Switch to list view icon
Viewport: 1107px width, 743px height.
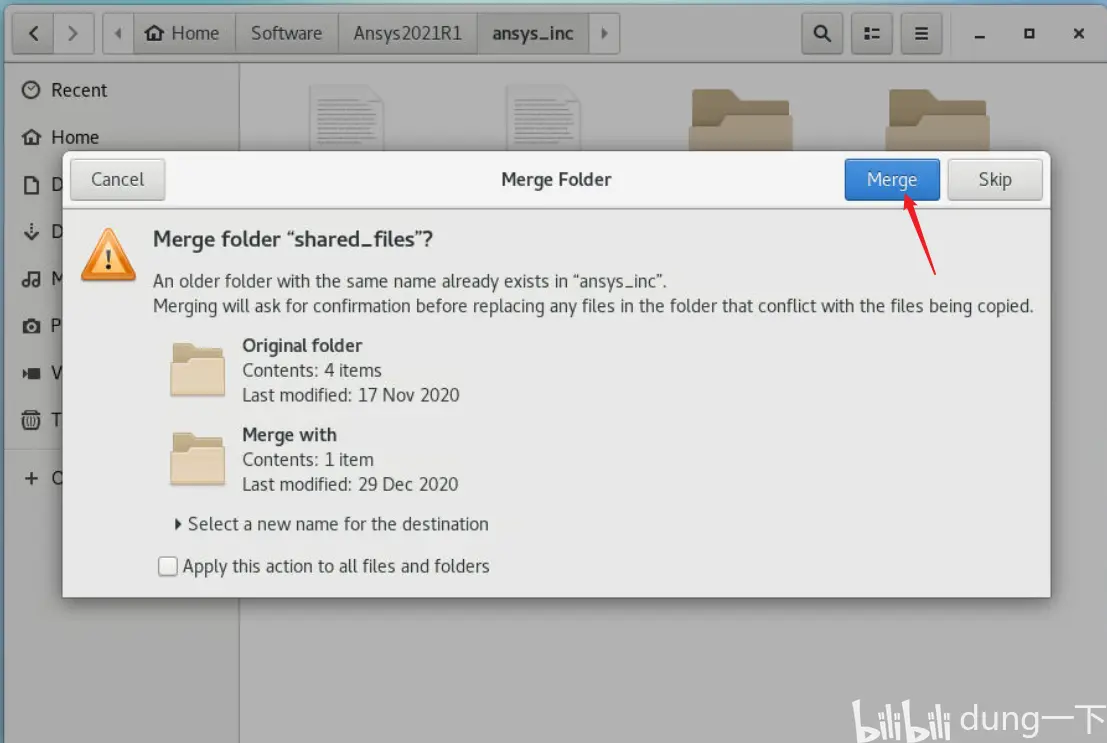[x=872, y=33]
